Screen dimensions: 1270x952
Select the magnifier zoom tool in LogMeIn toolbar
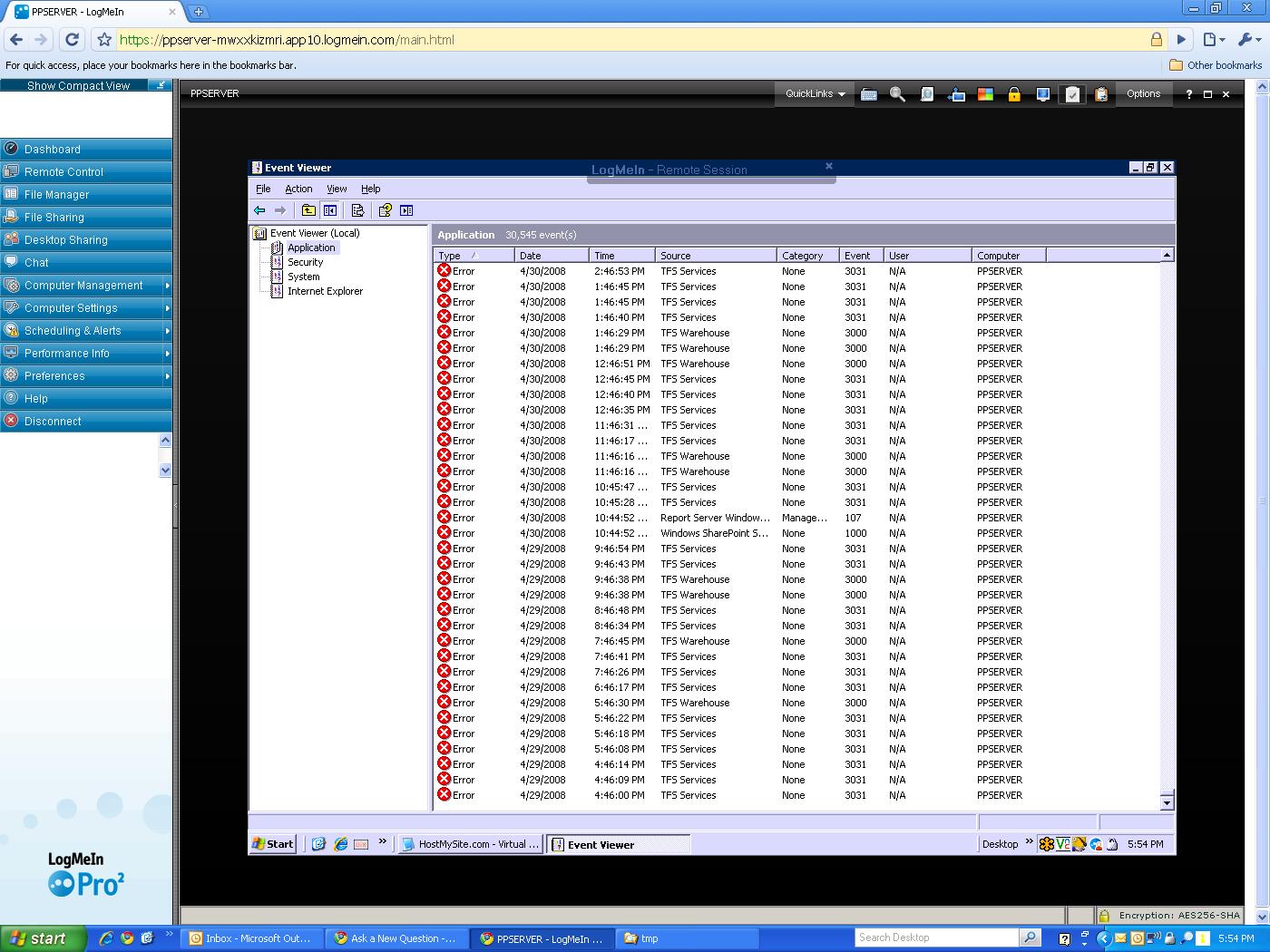(x=897, y=93)
